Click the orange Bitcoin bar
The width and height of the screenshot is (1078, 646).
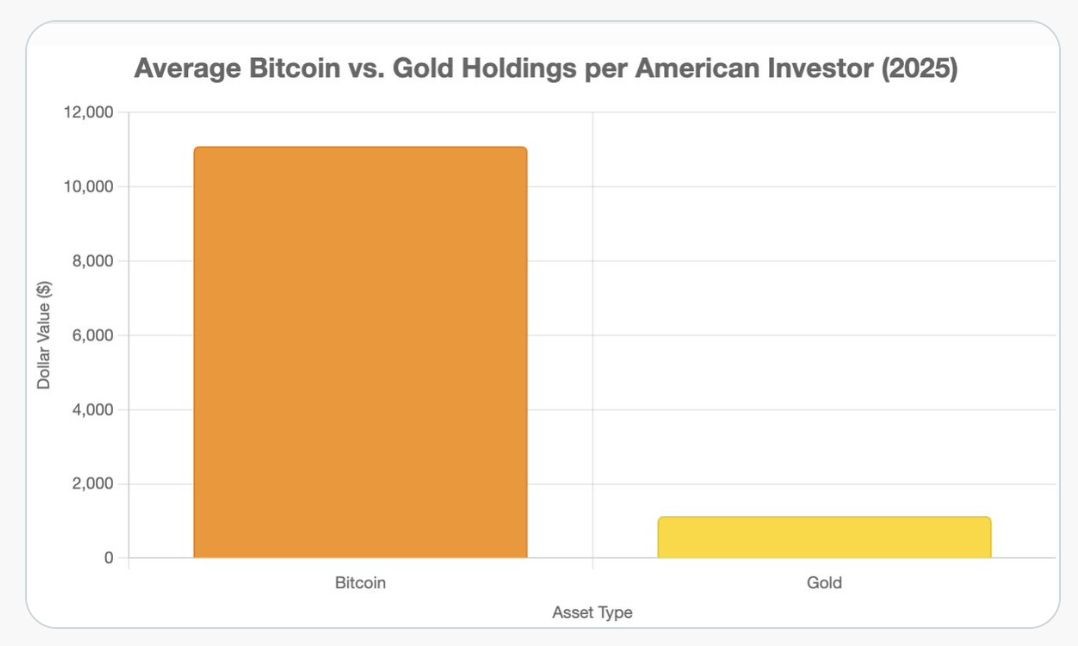(x=360, y=352)
